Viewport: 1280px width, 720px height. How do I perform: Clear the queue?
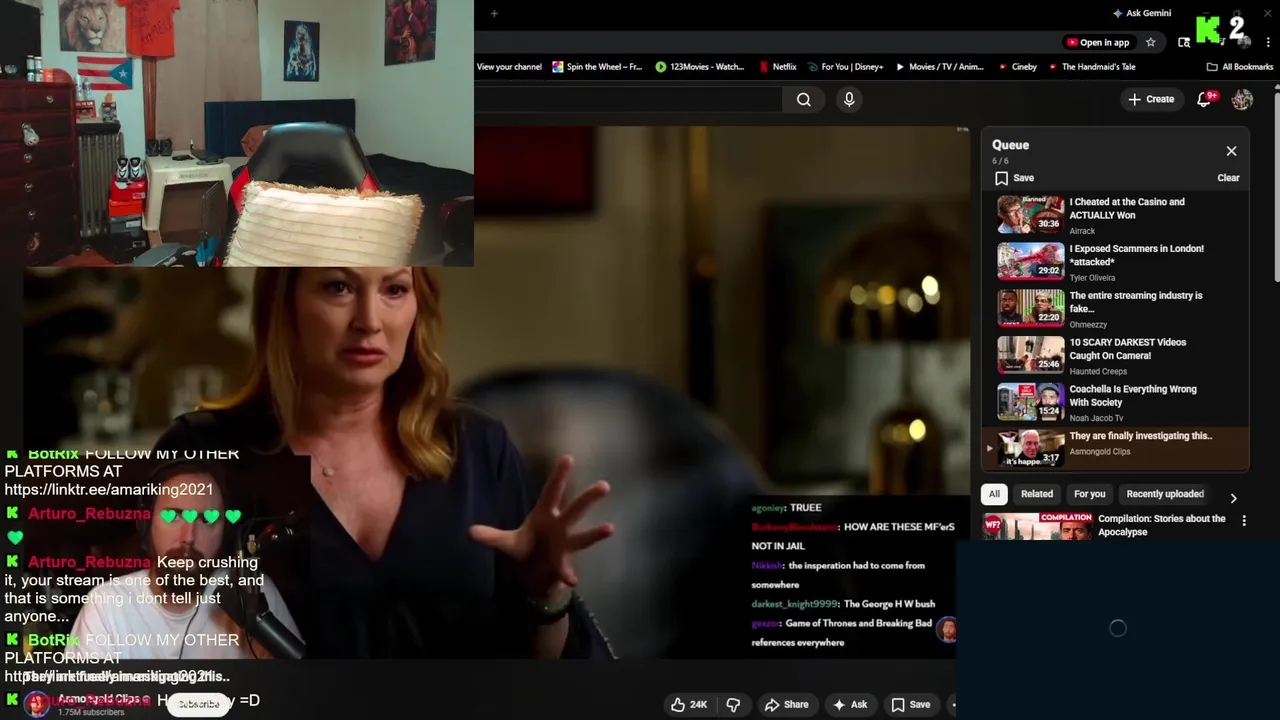point(1228,178)
